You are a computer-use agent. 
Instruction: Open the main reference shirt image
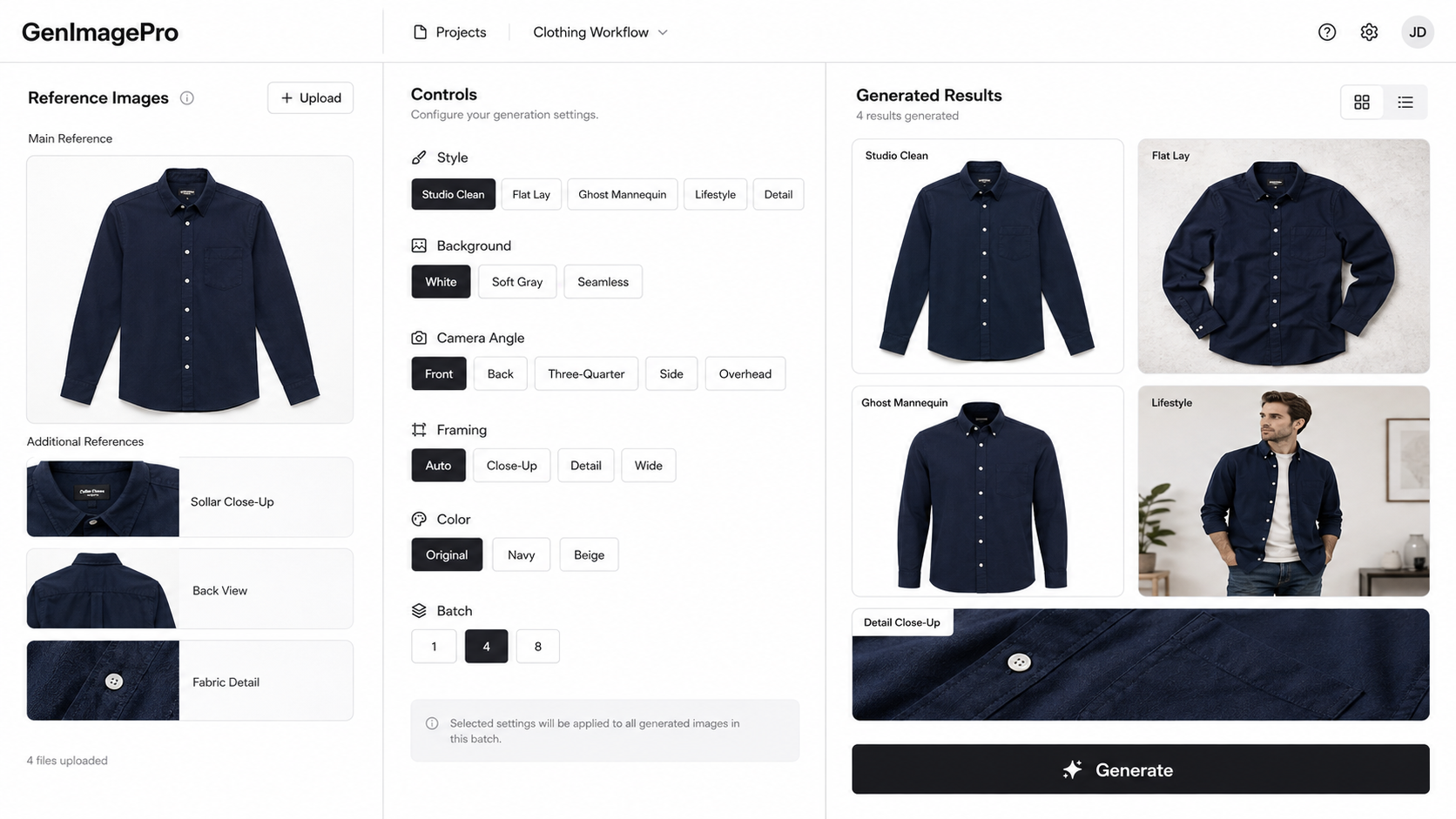point(190,290)
